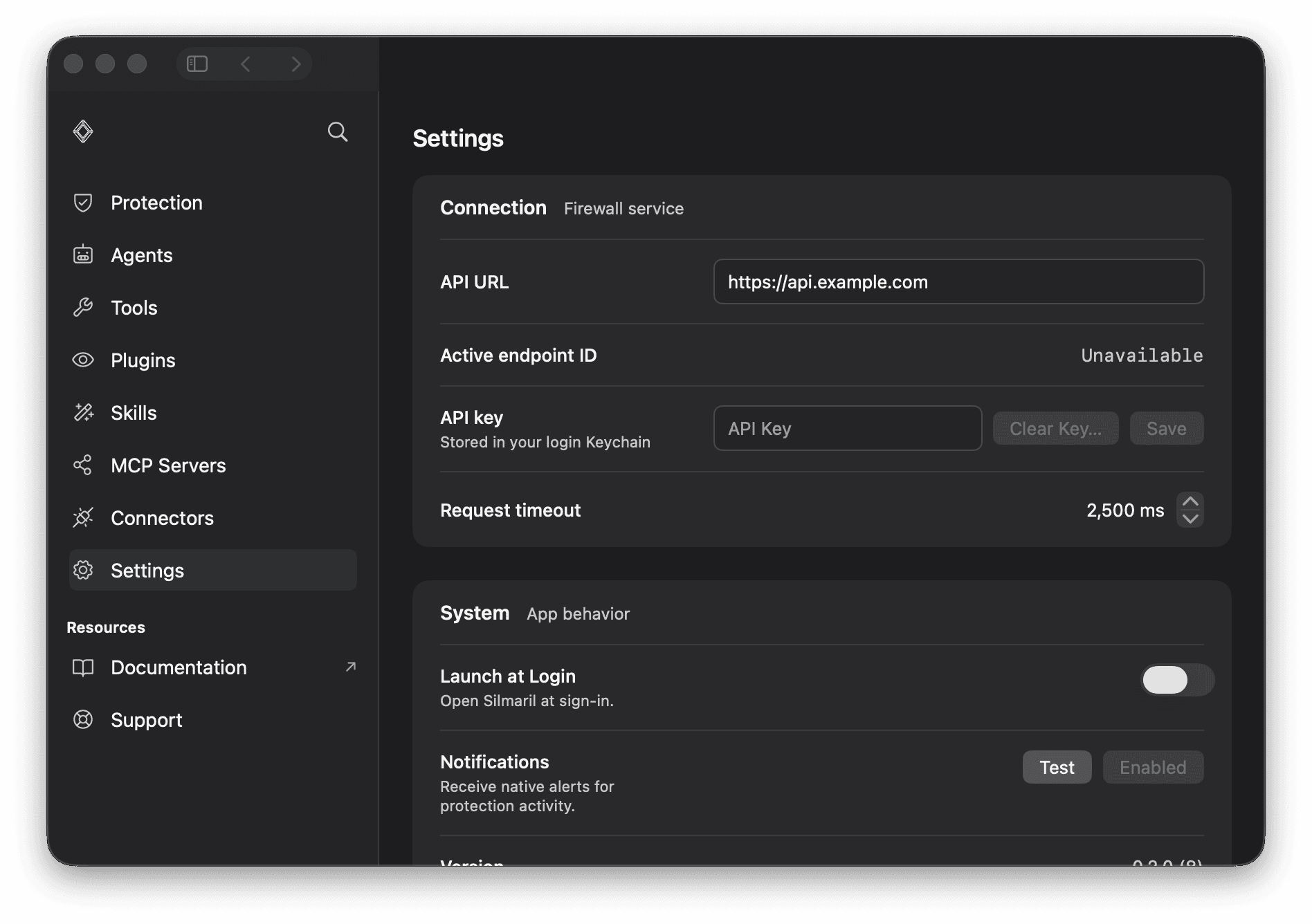The width and height of the screenshot is (1312, 924).
Task: Click the Settings page title
Action: click(x=458, y=138)
